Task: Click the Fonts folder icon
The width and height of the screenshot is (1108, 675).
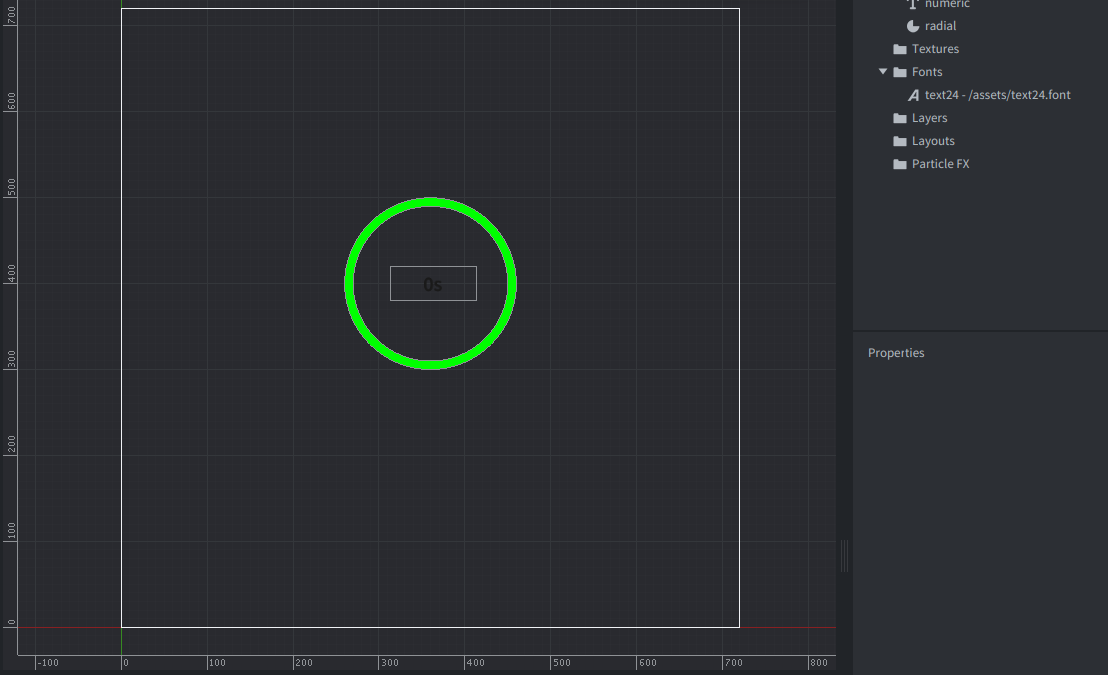Action: pyautogui.click(x=900, y=72)
